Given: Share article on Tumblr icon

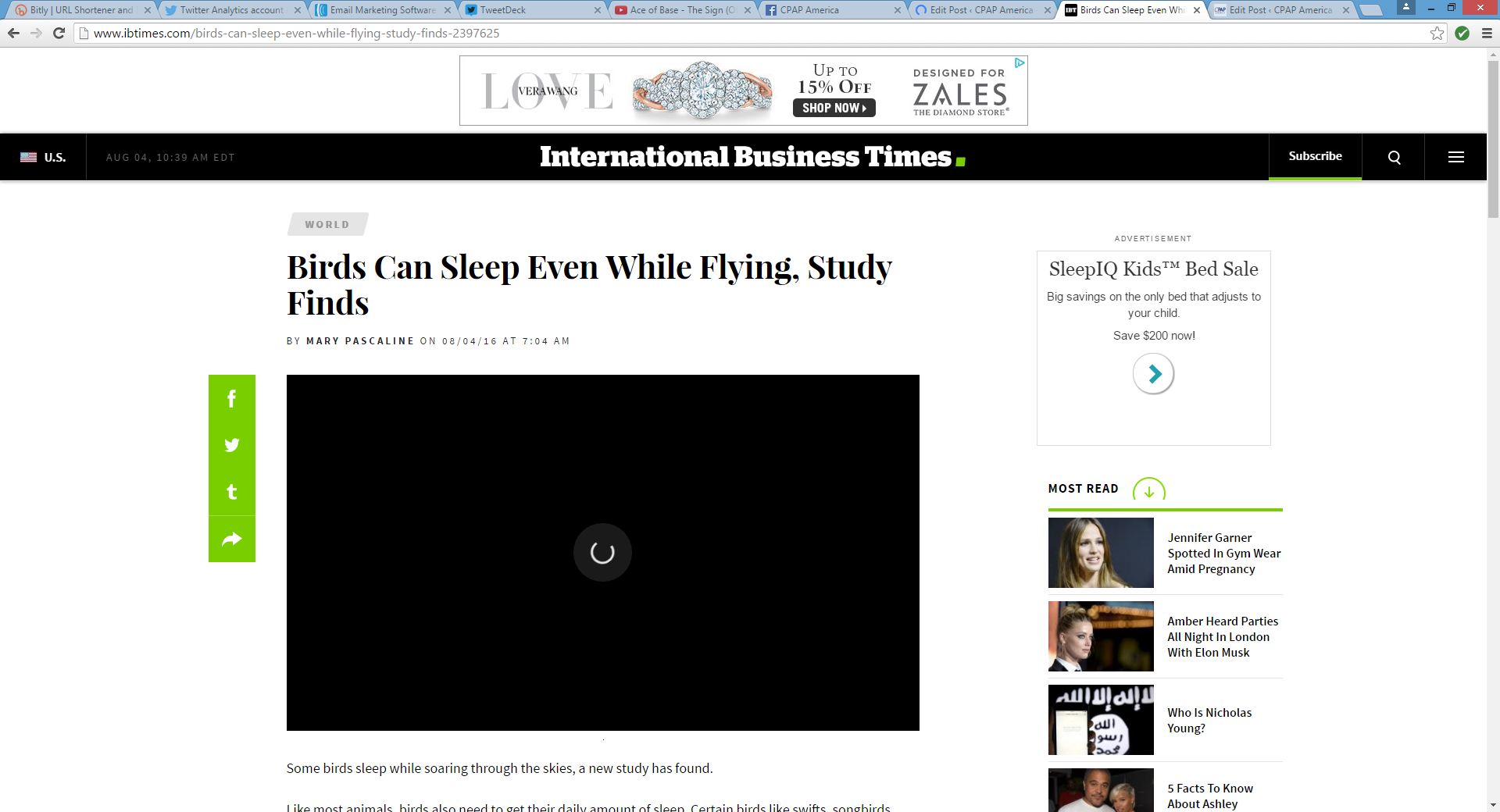Looking at the screenshot, I should point(231,492).
